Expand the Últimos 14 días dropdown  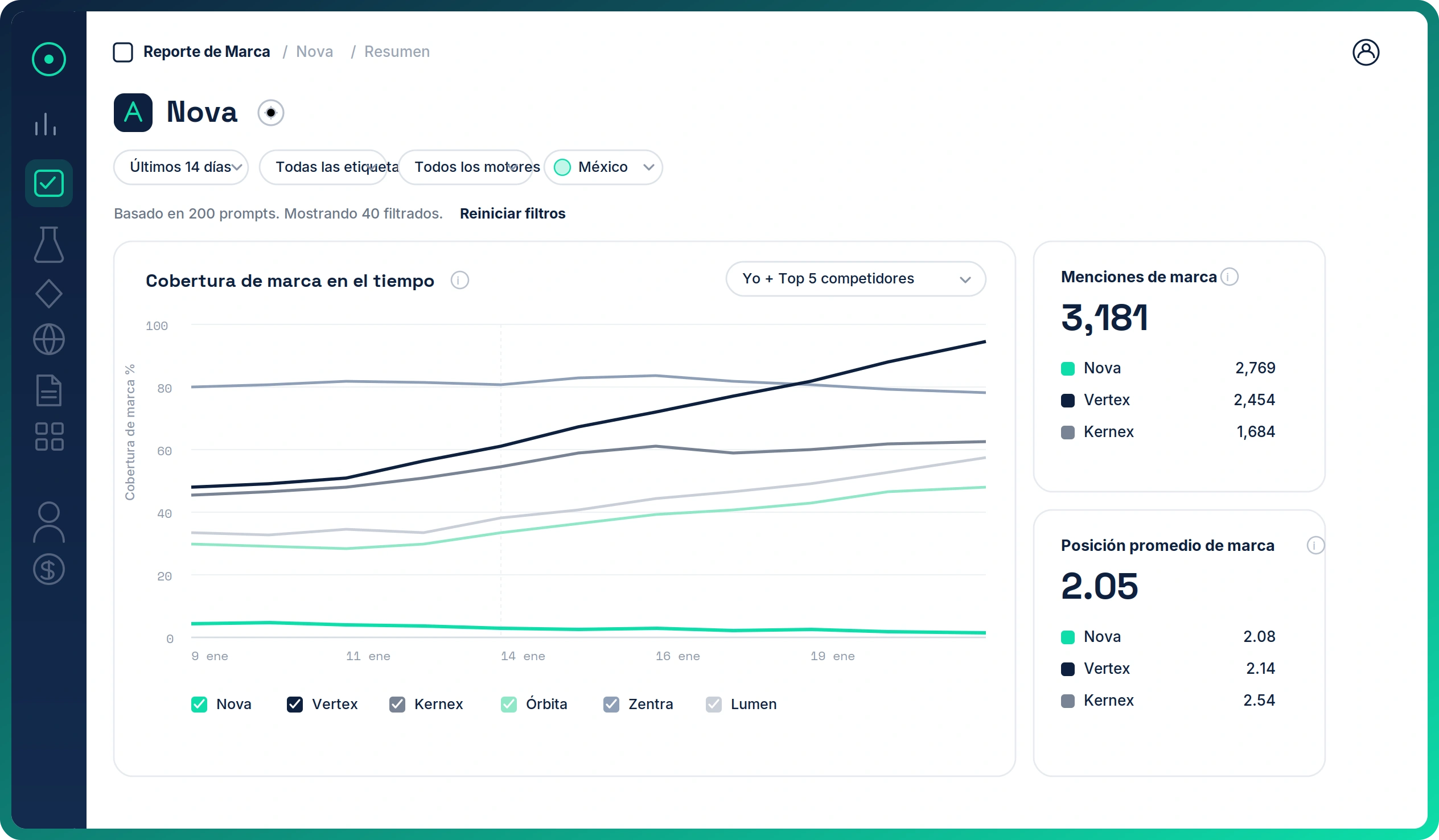pyautogui.click(x=180, y=167)
